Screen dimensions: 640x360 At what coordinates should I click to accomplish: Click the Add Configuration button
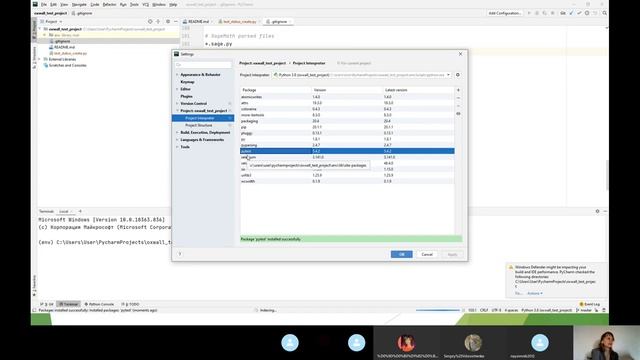[505, 13]
